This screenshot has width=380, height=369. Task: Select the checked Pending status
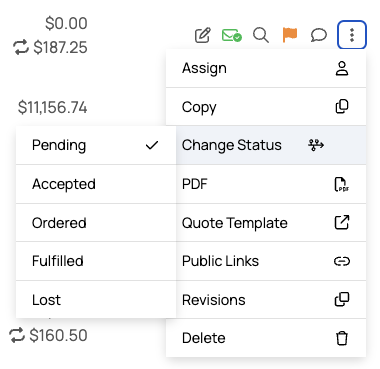[96, 145]
